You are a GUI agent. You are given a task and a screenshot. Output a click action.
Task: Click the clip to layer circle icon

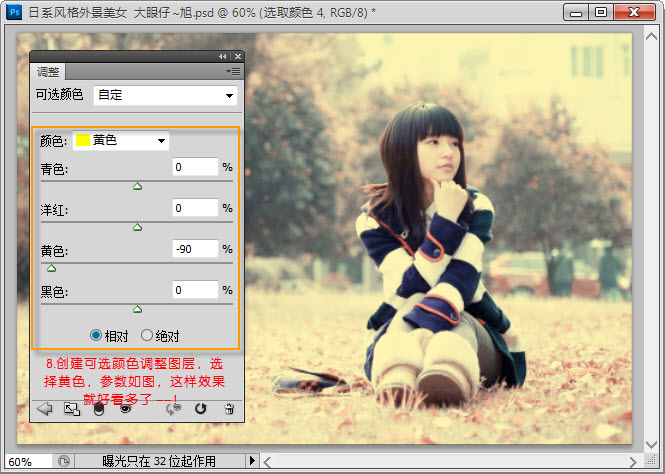click(99, 410)
